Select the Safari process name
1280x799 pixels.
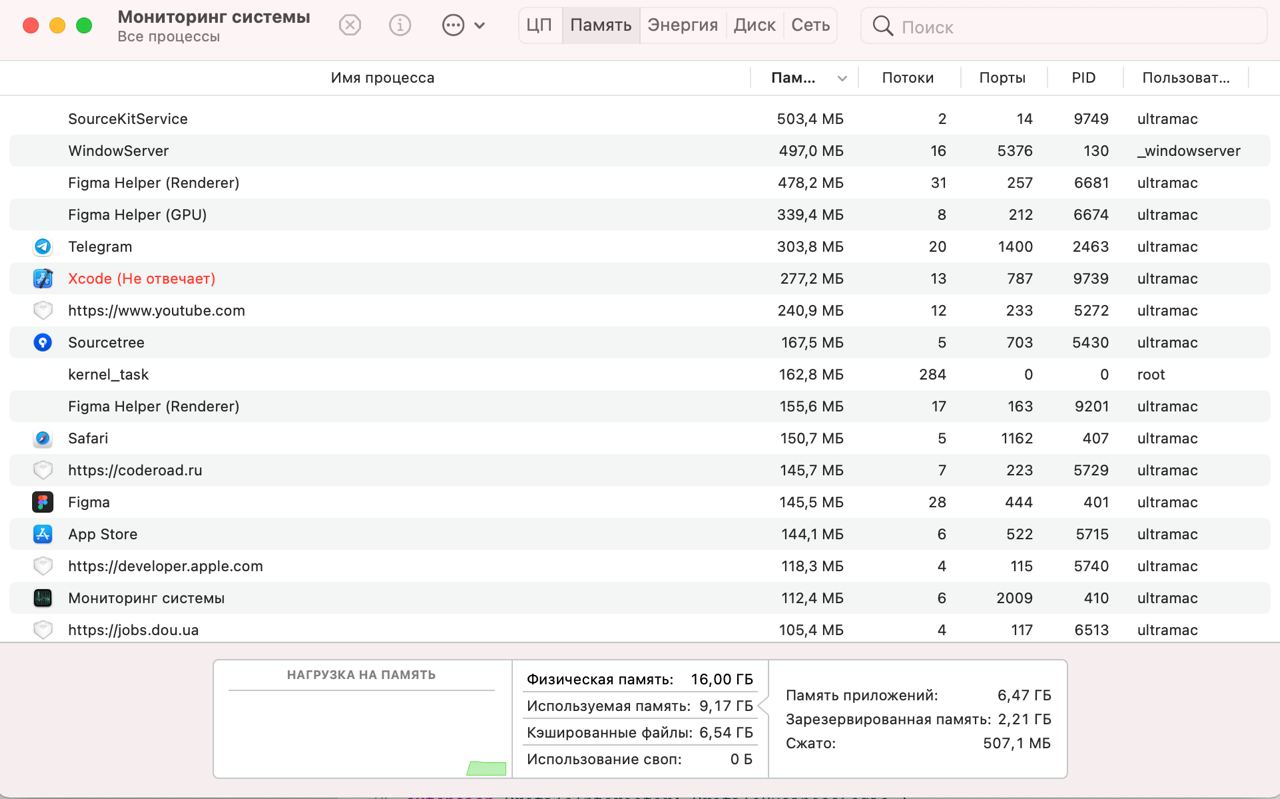click(88, 438)
